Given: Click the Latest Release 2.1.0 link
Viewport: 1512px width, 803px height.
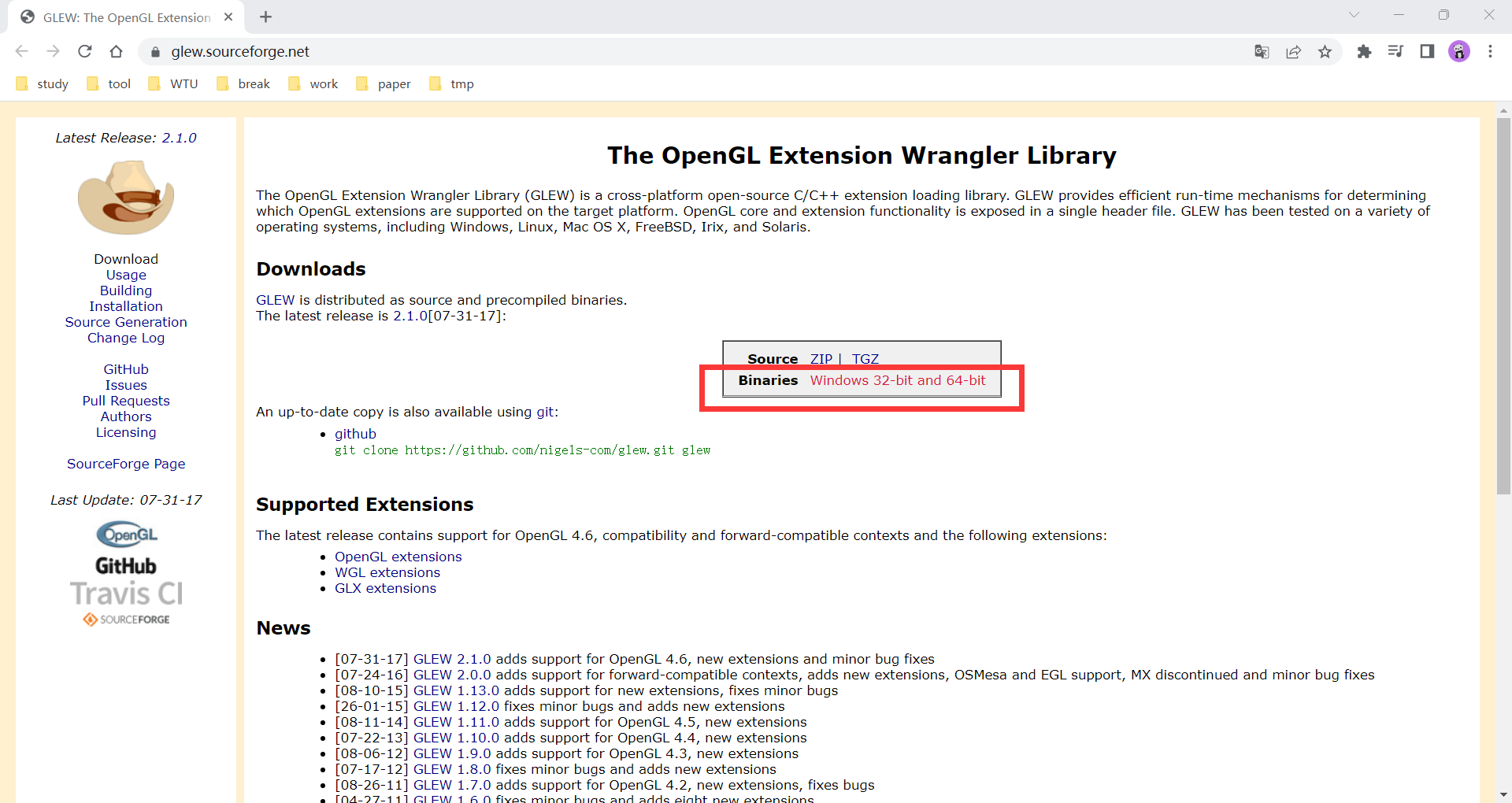Looking at the screenshot, I should (179, 138).
